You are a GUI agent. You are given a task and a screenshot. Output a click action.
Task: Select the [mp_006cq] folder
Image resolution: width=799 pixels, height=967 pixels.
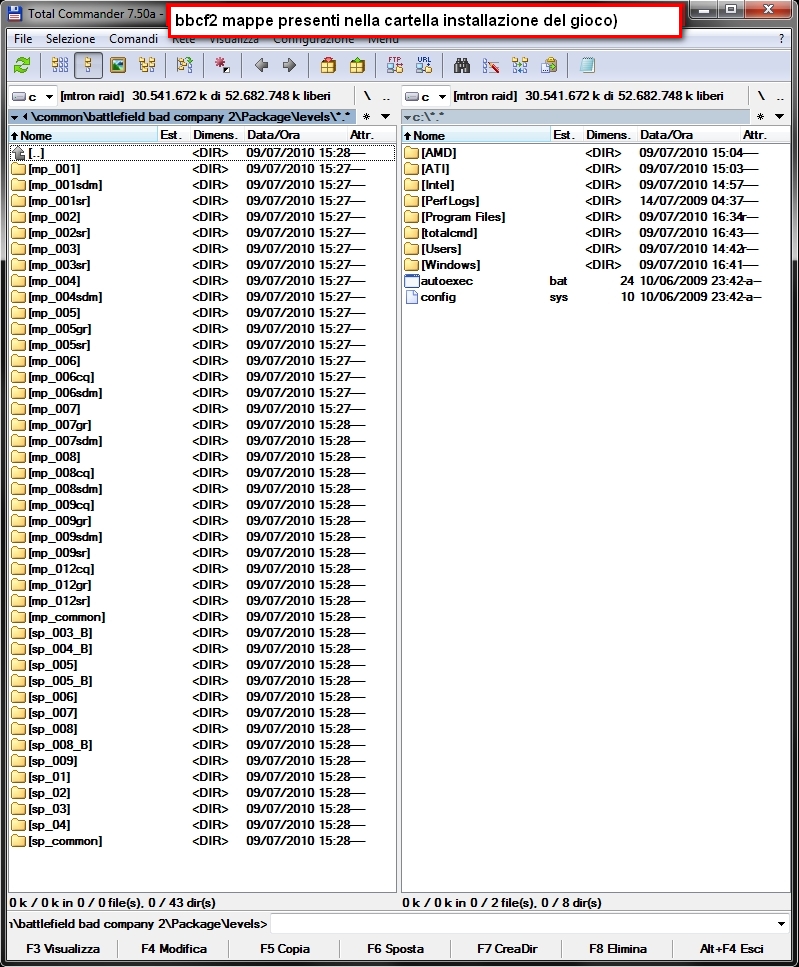click(x=202, y=377)
